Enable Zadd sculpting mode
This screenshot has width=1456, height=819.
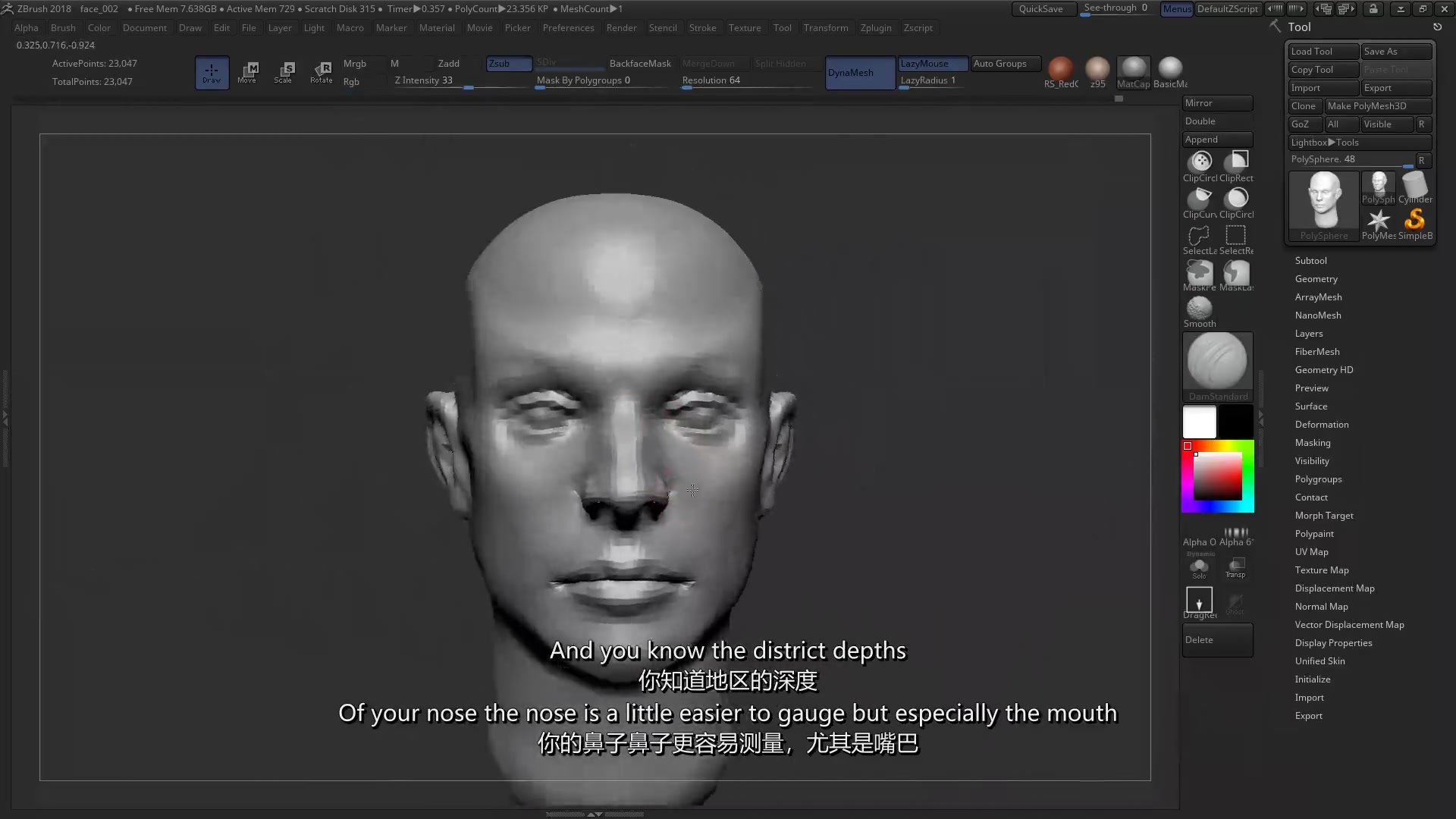448,63
